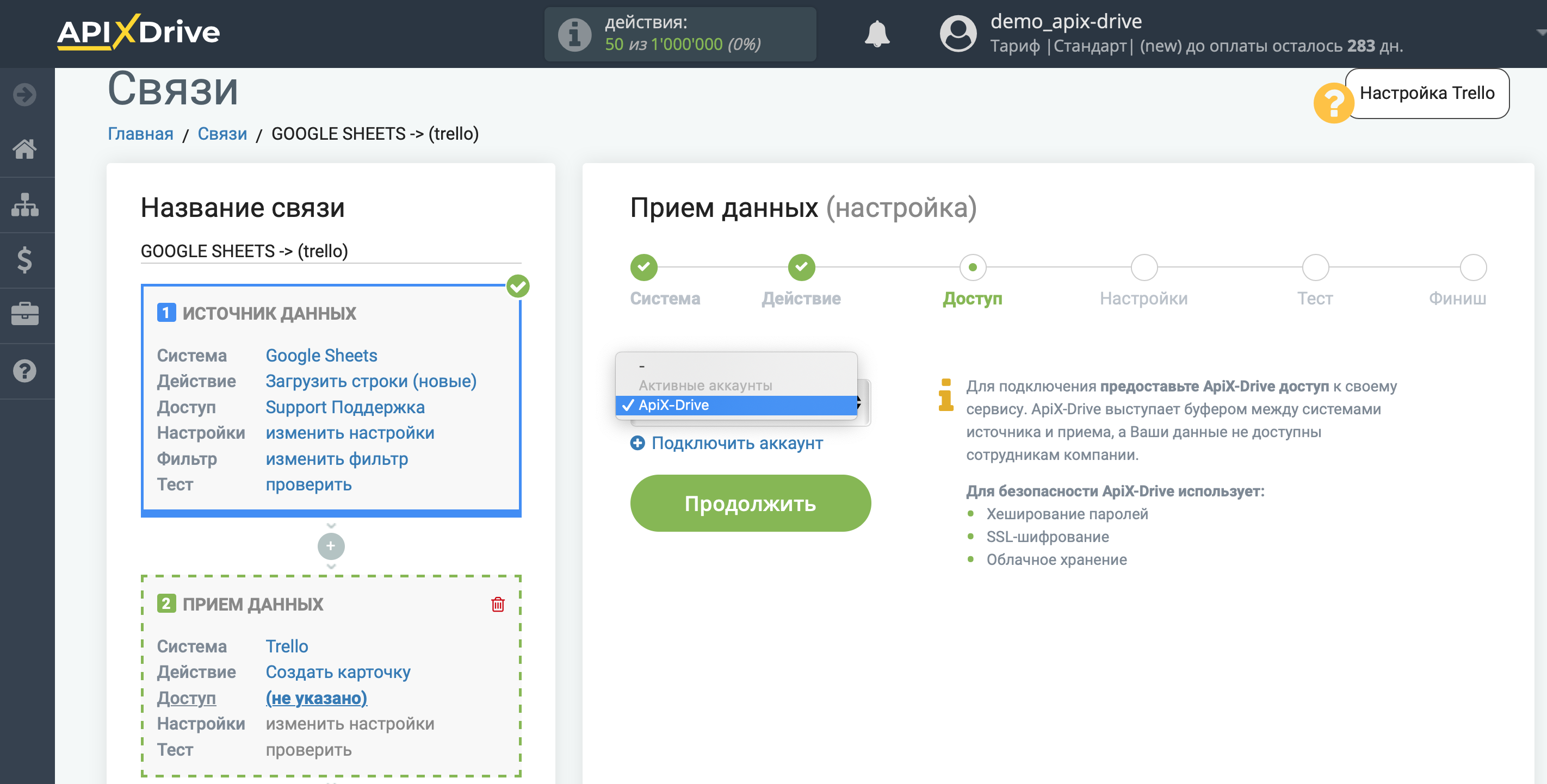Click the yellow info icon beside instructions

click(x=945, y=395)
